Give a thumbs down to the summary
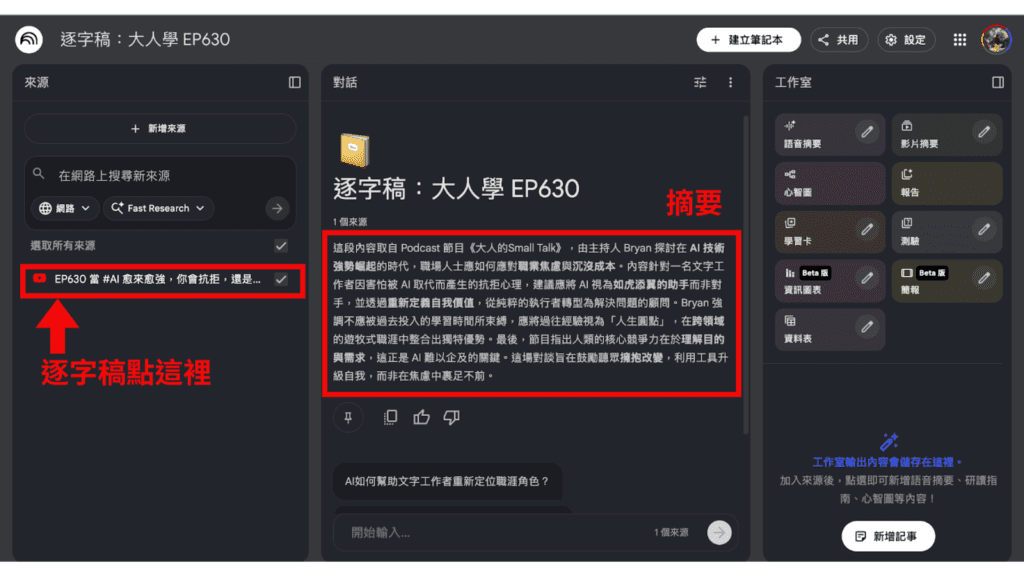The image size is (1024, 576). pos(451,417)
